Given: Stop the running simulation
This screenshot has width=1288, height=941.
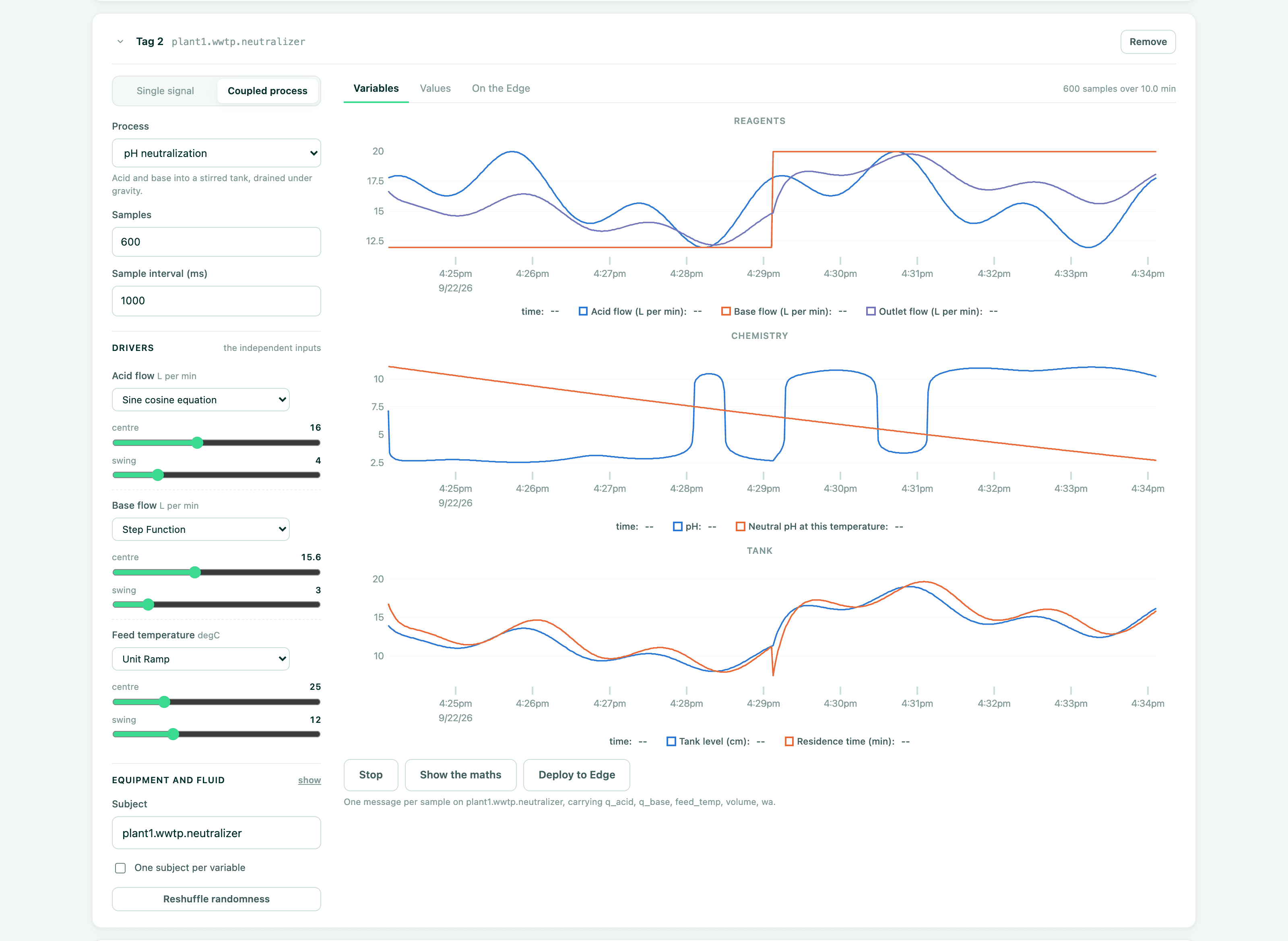Looking at the screenshot, I should (371, 775).
